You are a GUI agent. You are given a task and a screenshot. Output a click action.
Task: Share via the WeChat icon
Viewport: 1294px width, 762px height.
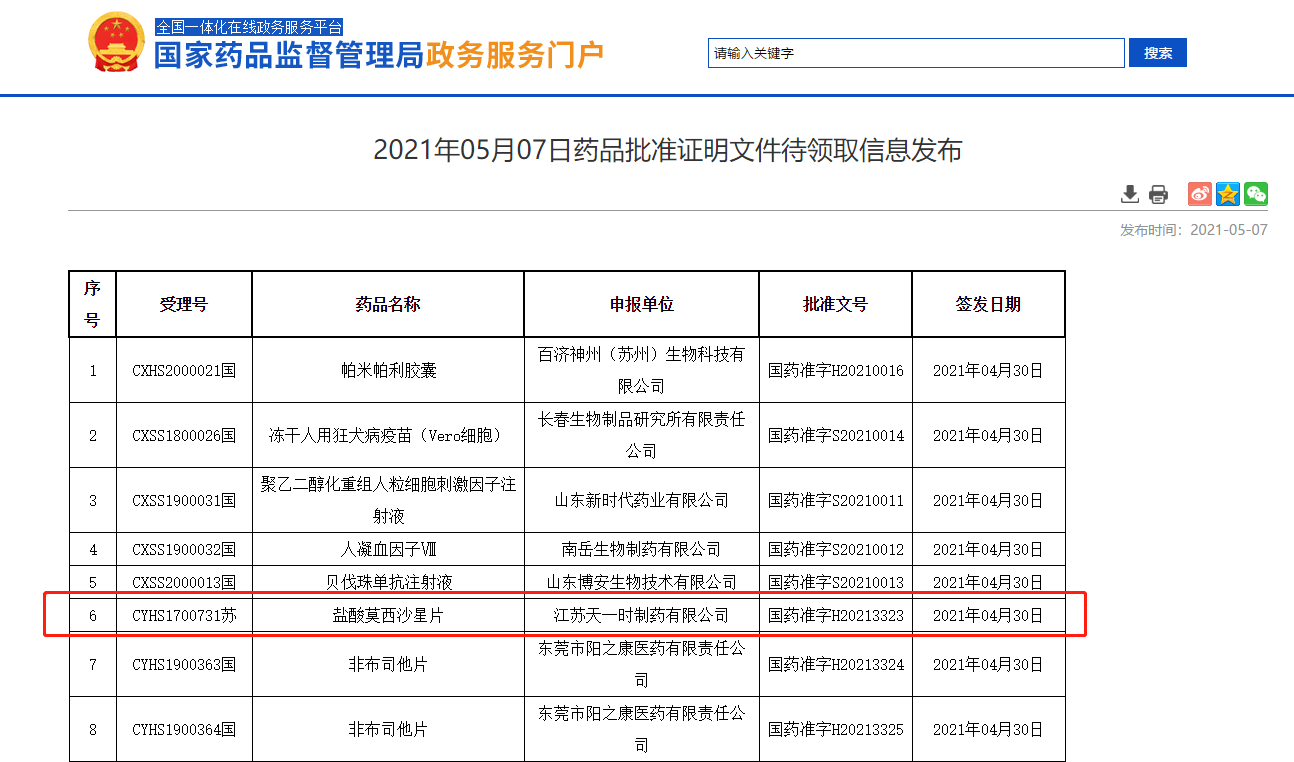(x=1256, y=194)
